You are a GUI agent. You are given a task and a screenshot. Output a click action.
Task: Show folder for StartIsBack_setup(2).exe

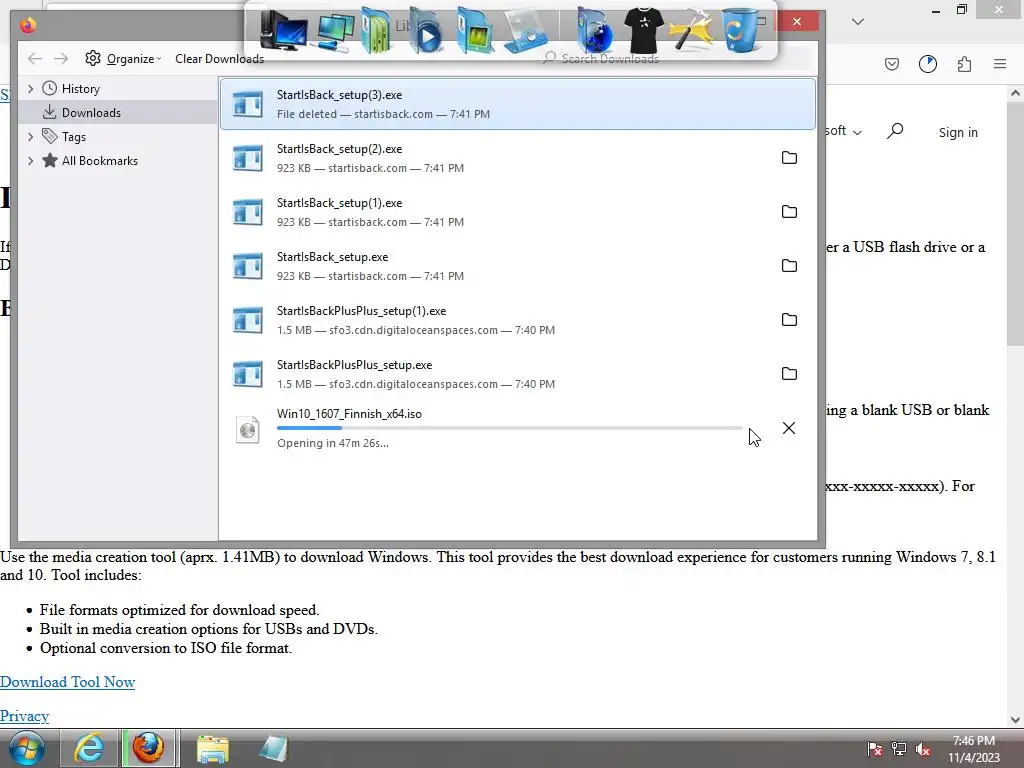789,157
